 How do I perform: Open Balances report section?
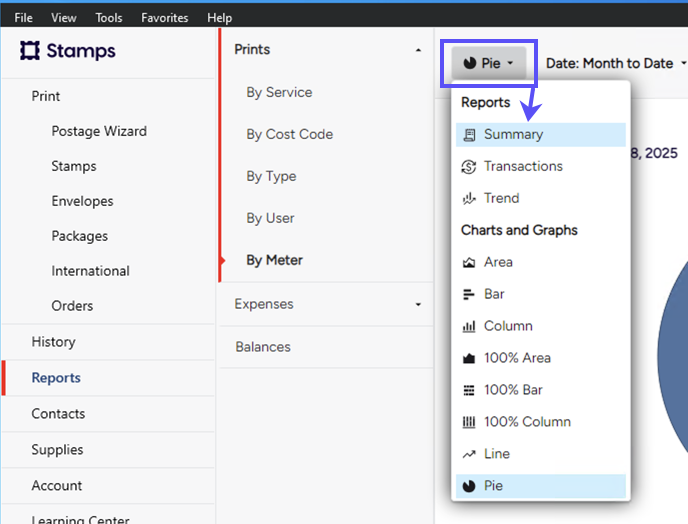263,347
